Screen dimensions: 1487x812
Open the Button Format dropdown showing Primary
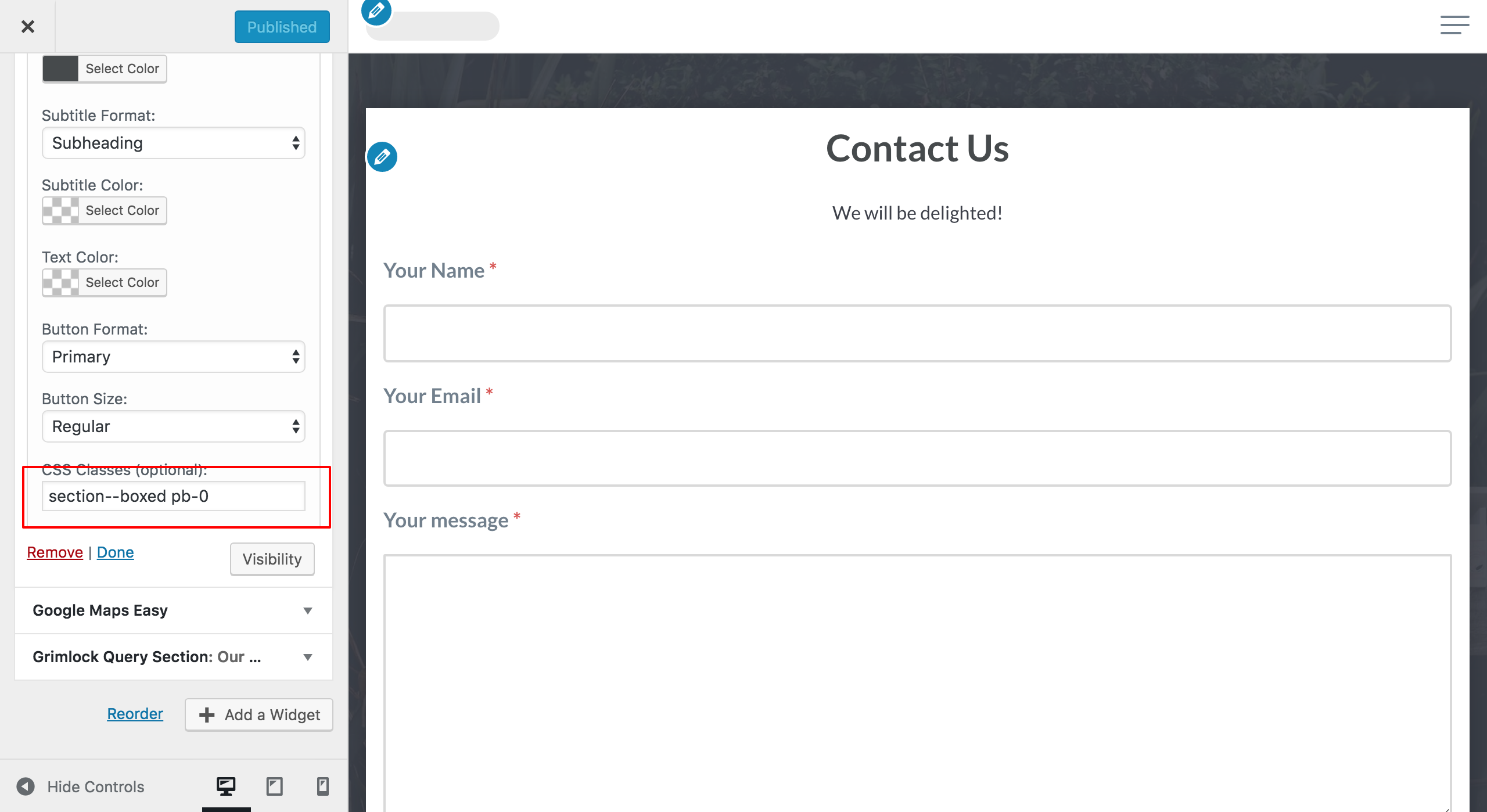[x=173, y=357]
